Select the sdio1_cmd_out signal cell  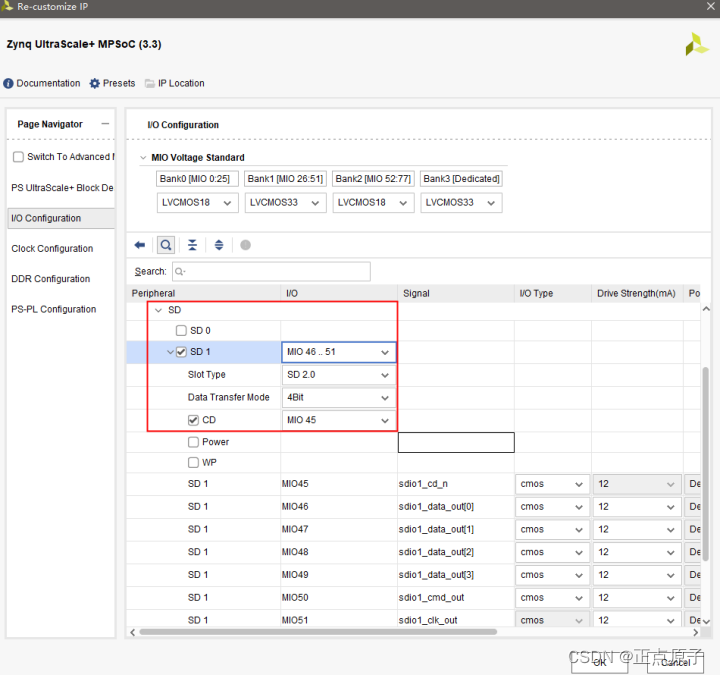456,597
